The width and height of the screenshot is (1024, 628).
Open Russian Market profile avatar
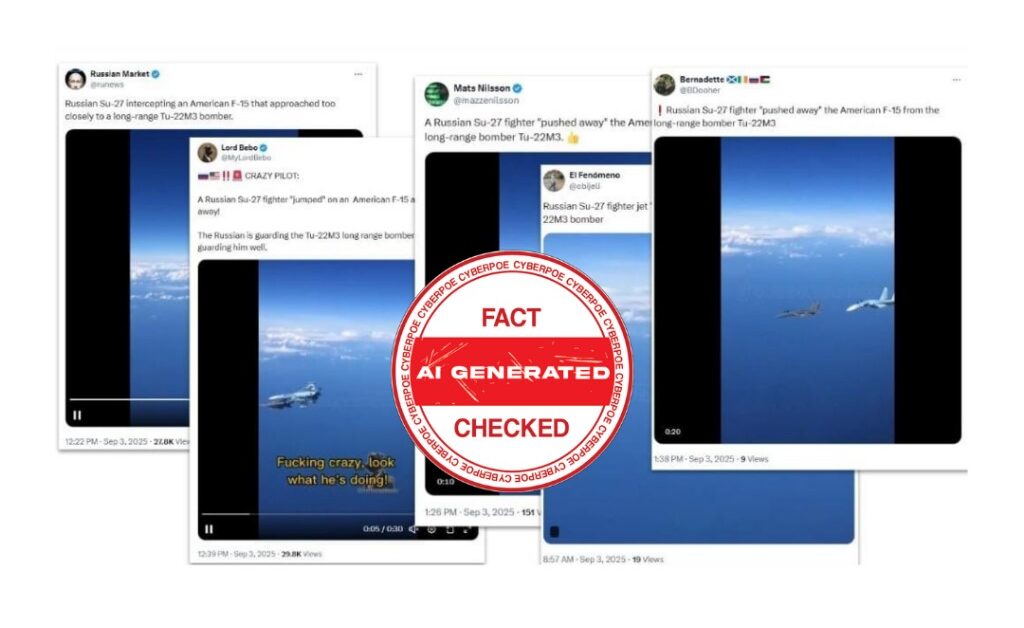click(x=76, y=79)
